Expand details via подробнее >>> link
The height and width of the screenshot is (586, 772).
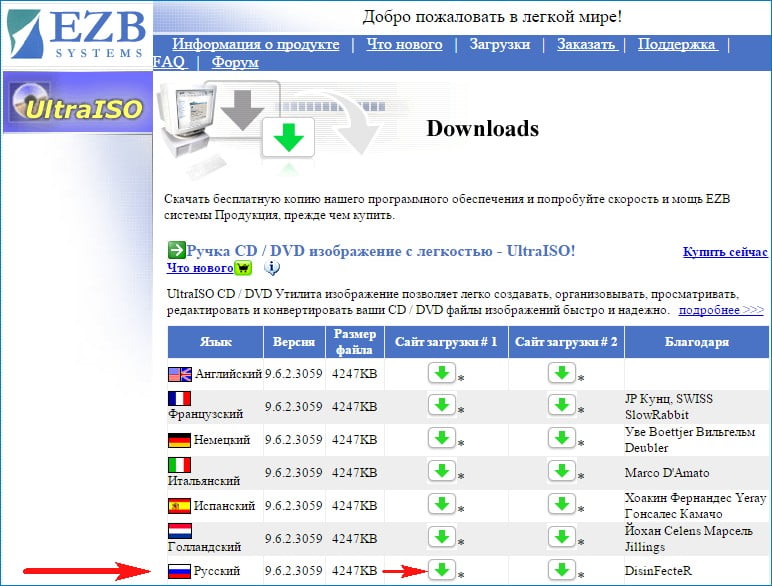click(722, 310)
